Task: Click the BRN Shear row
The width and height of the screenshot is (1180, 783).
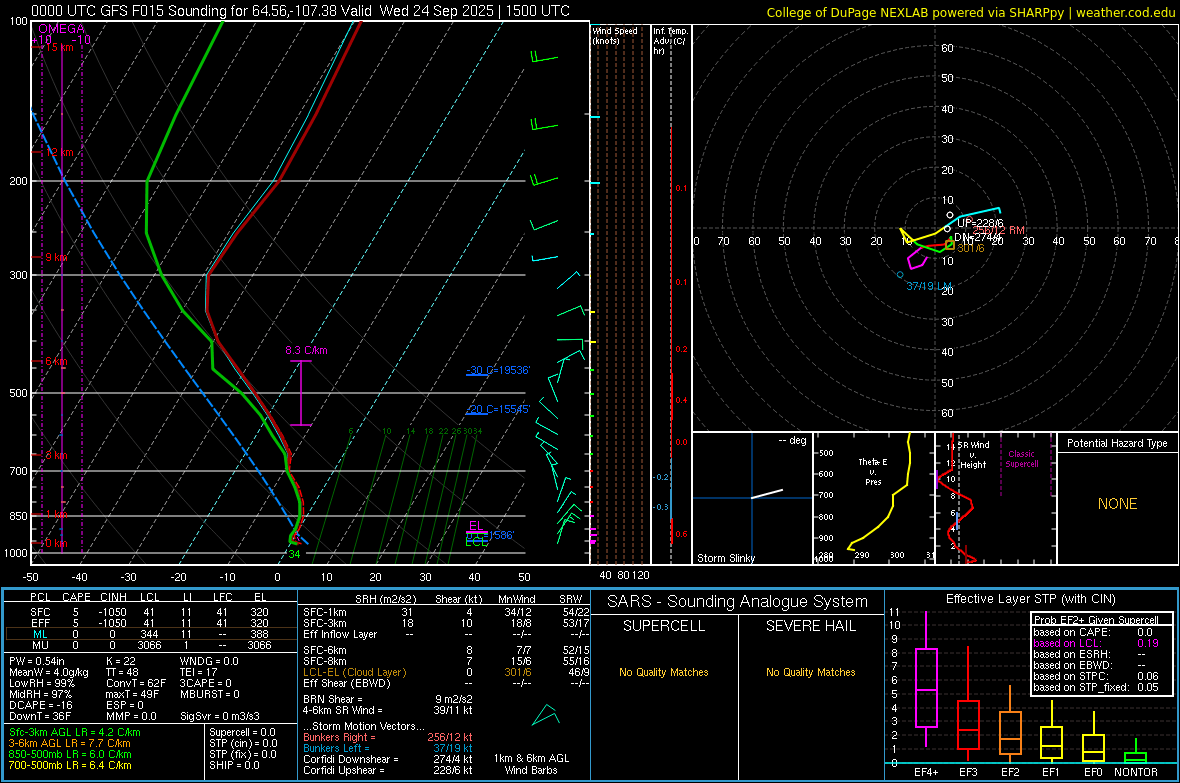Action: [388, 699]
